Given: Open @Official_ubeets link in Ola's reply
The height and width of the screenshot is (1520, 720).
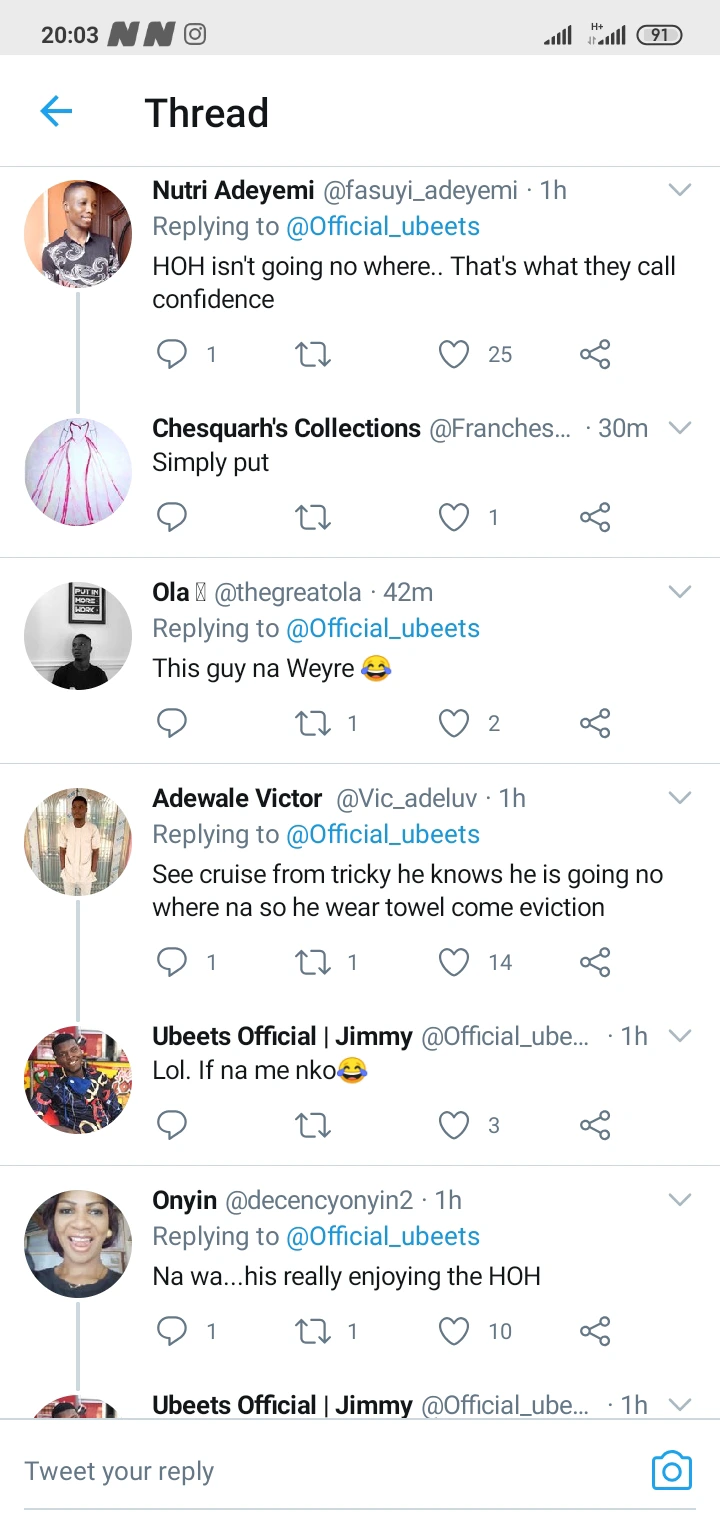Looking at the screenshot, I should click(383, 629).
